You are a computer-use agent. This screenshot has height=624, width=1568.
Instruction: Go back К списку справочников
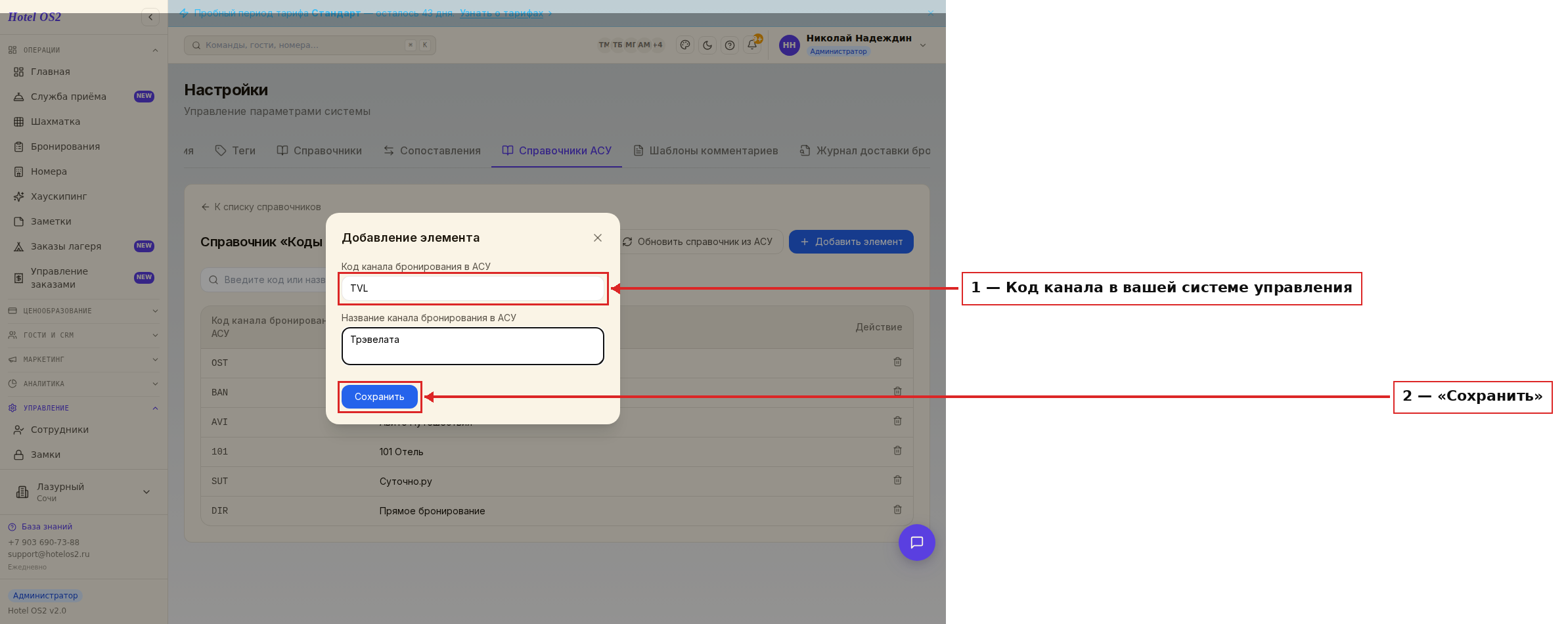pos(261,207)
